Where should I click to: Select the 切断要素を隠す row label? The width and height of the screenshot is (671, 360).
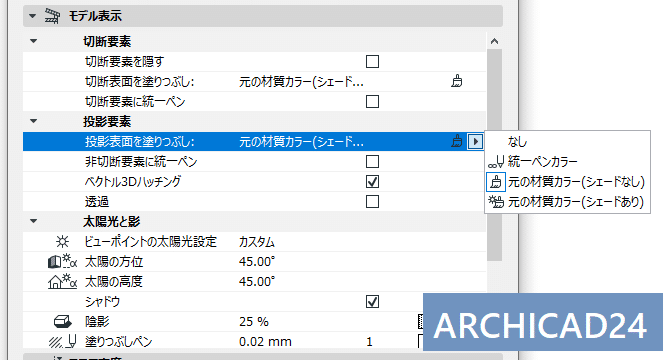click(124, 62)
